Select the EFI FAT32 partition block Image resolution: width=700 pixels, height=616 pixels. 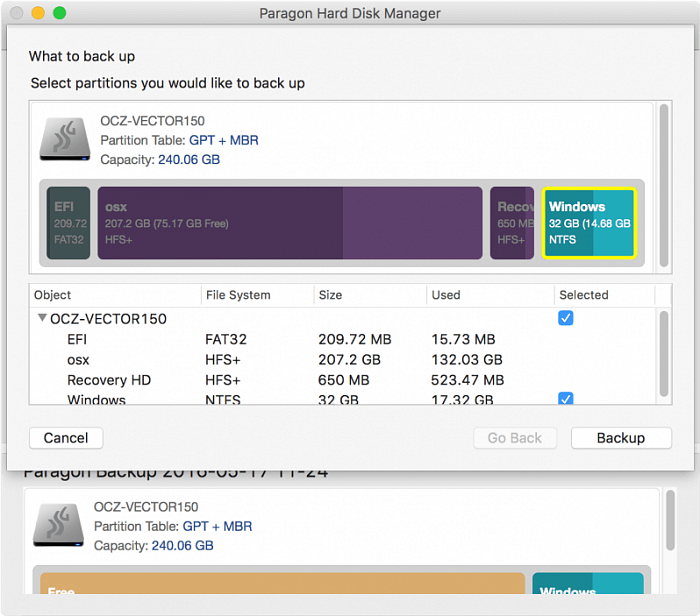(68, 223)
